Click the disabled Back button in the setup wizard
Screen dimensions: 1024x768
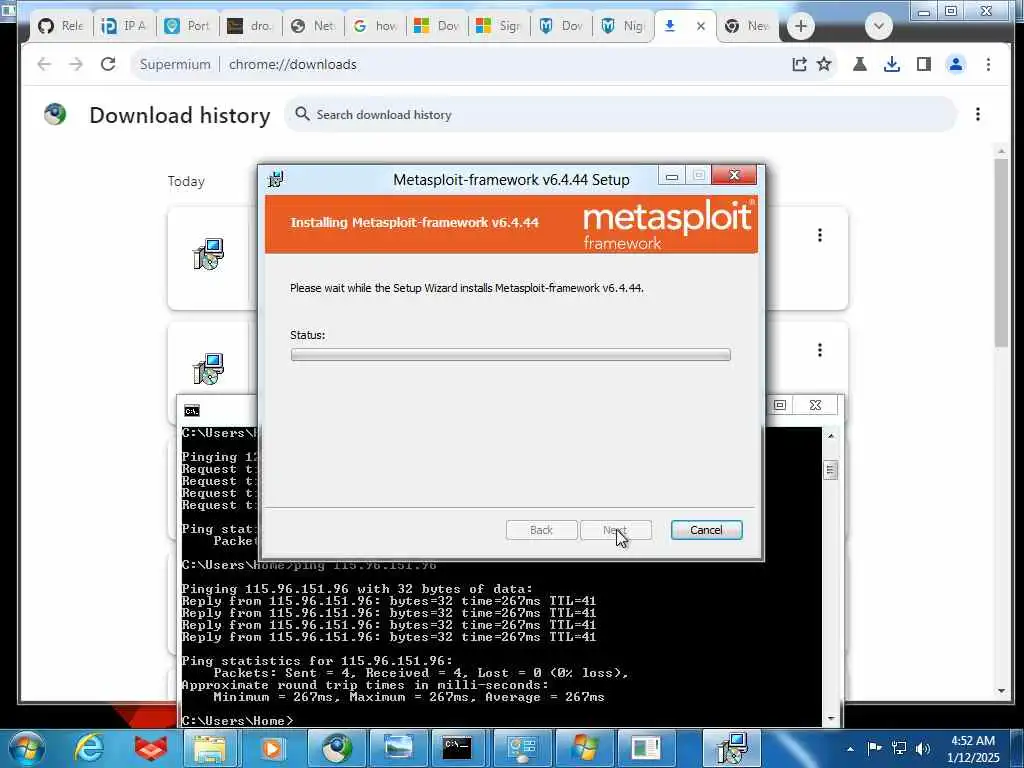541,530
